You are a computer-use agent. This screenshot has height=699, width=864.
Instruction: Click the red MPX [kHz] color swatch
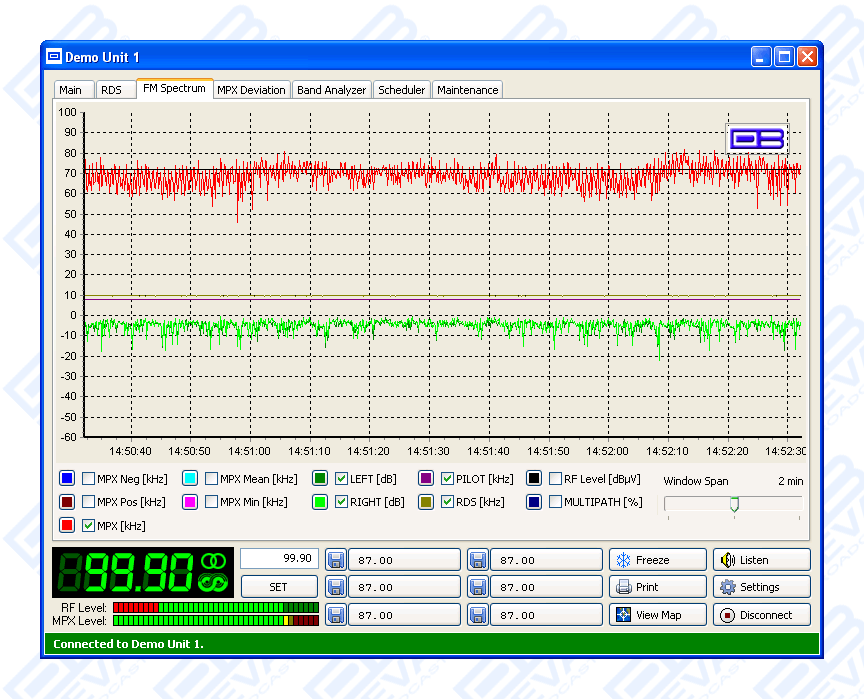point(67,526)
